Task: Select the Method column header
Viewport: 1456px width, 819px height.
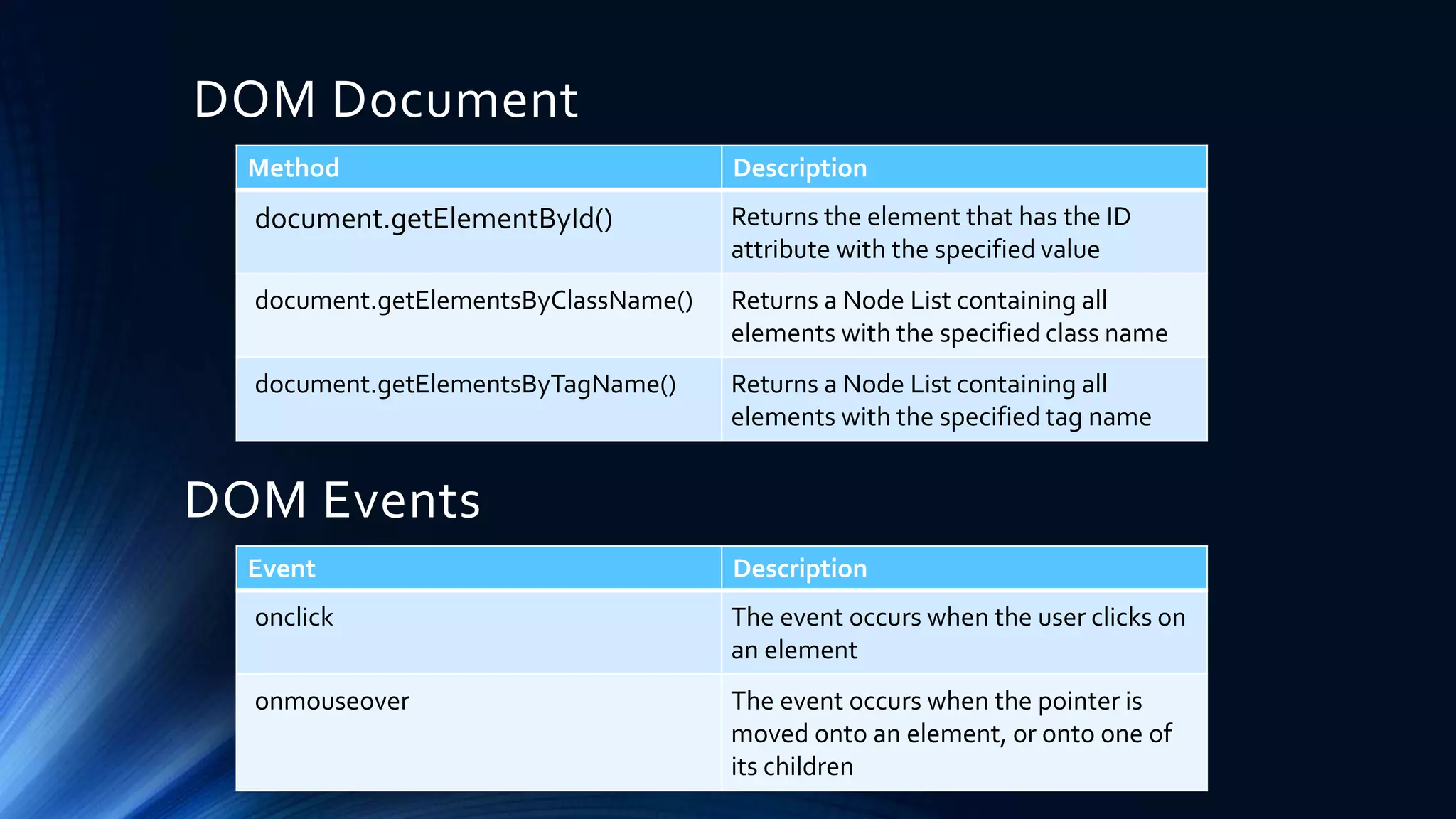Action: (294, 168)
